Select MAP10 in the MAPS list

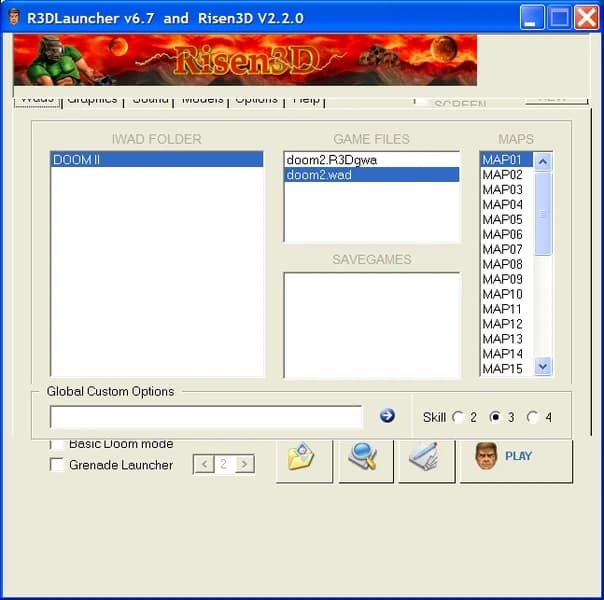(507, 294)
